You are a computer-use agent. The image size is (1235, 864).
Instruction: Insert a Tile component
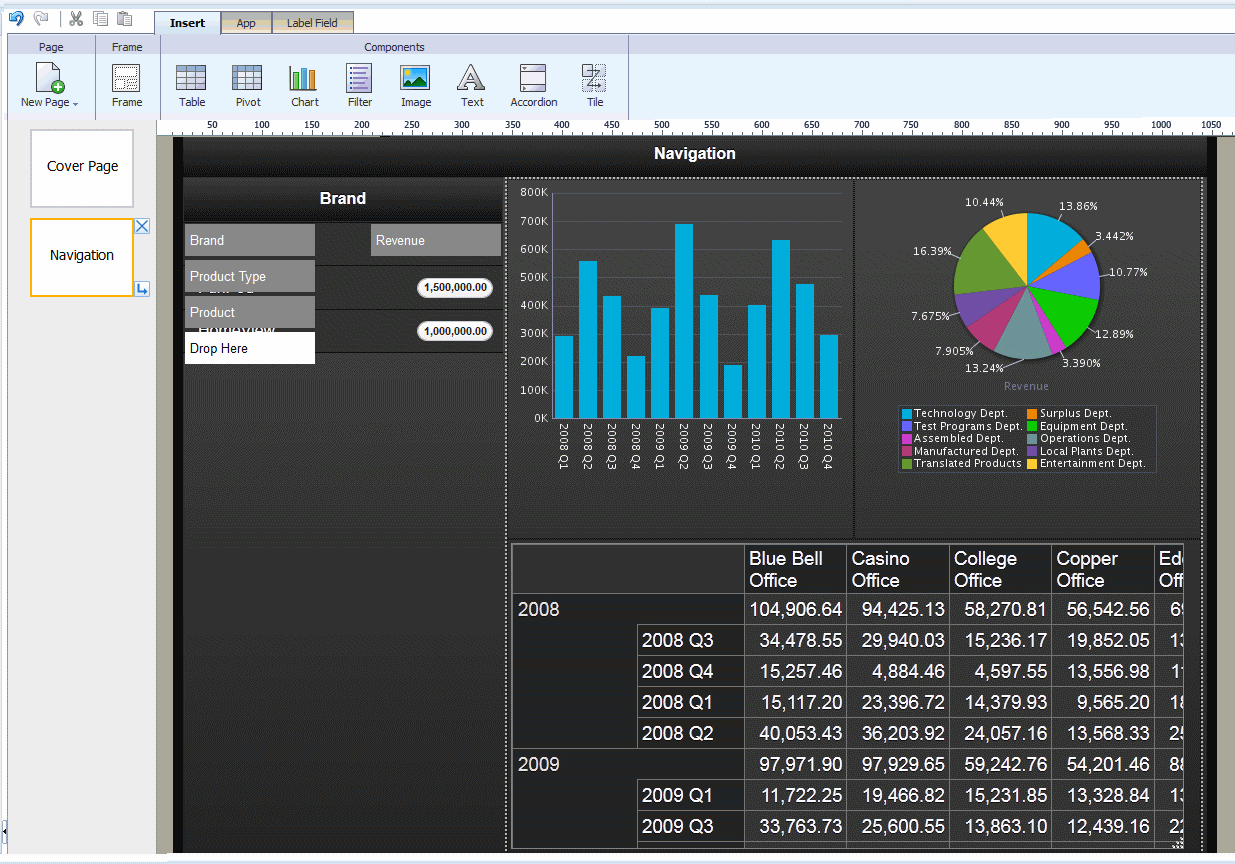click(595, 86)
